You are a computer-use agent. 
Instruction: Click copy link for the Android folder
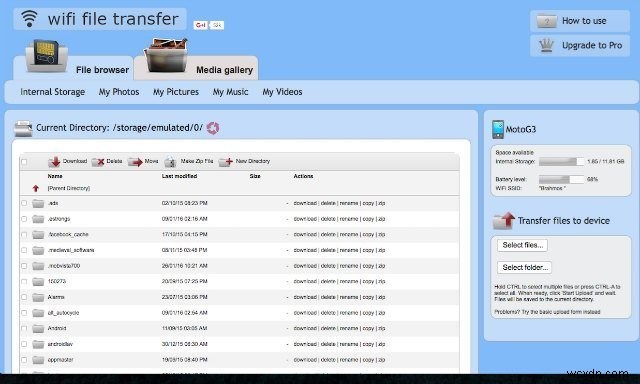tap(368, 329)
